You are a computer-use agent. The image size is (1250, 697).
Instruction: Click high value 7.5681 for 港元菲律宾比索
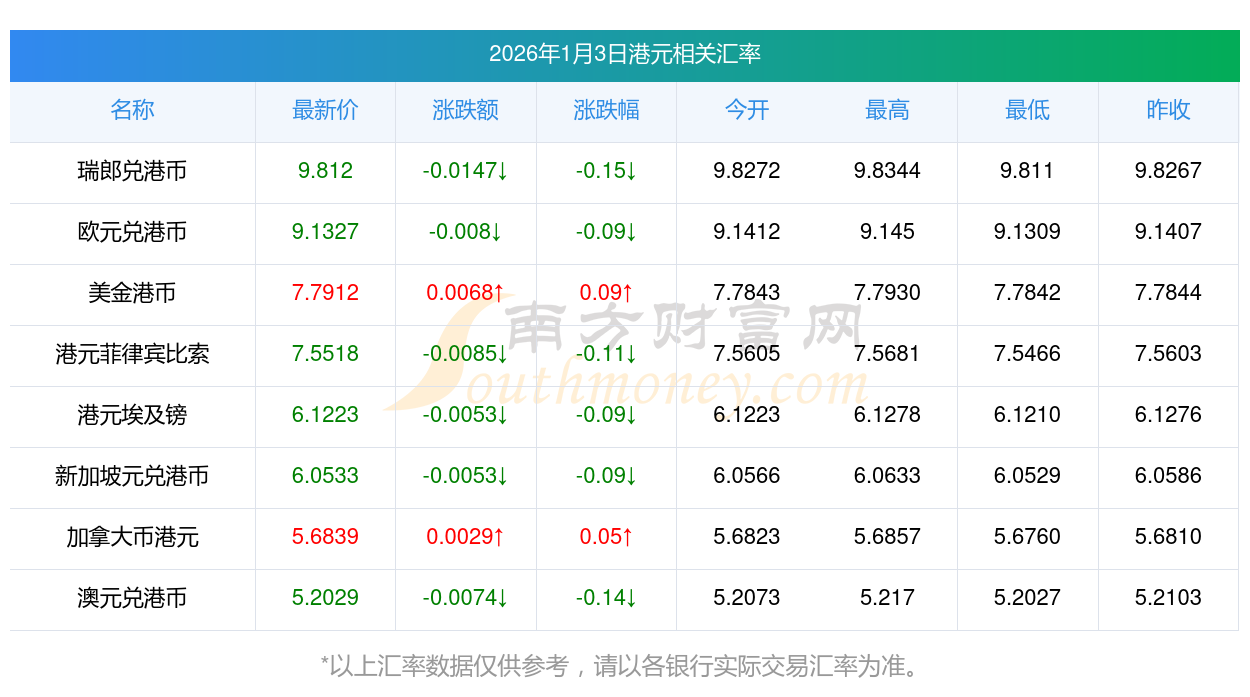tap(887, 354)
